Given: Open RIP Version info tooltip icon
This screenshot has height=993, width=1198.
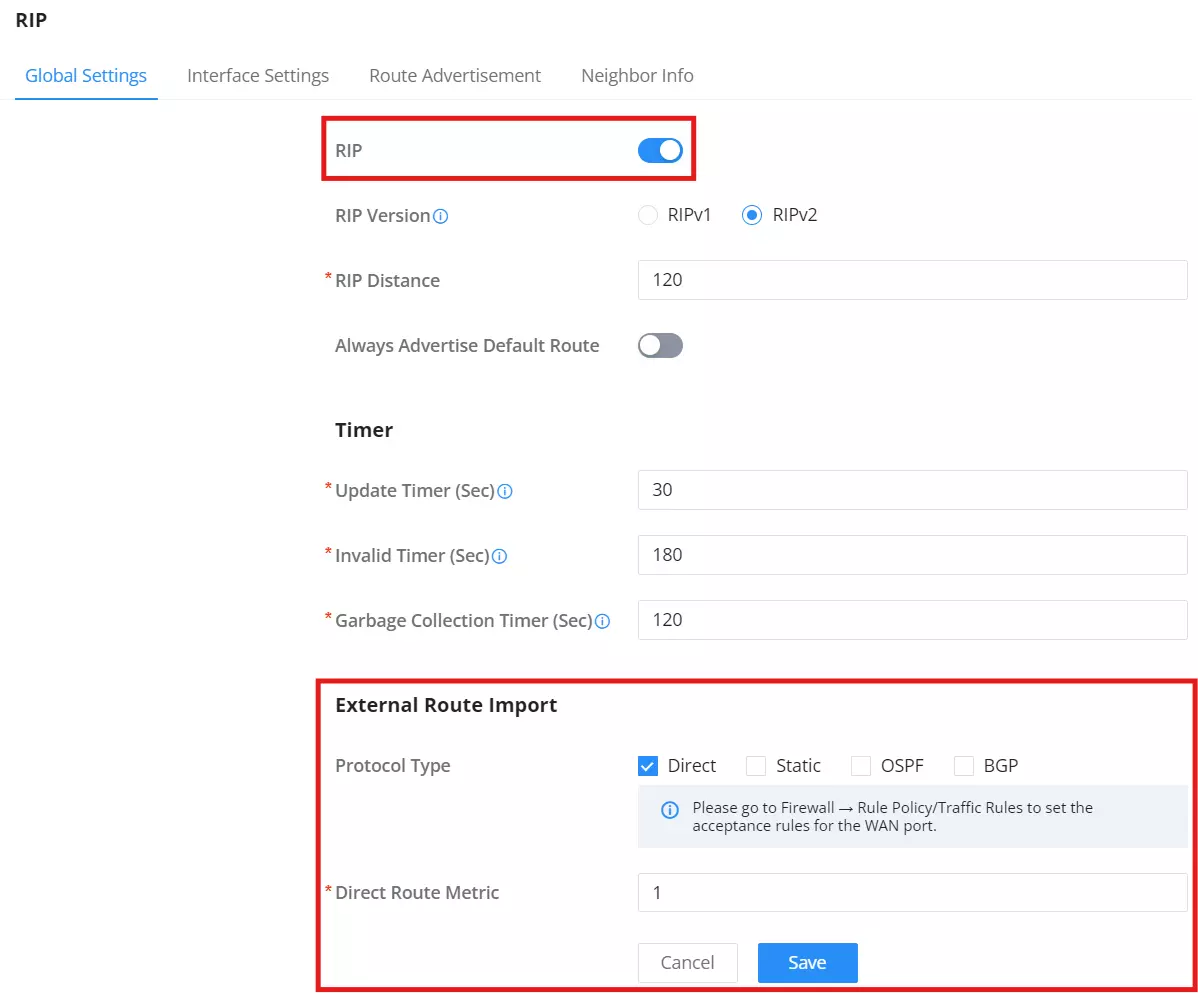Looking at the screenshot, I should [441, 216].
